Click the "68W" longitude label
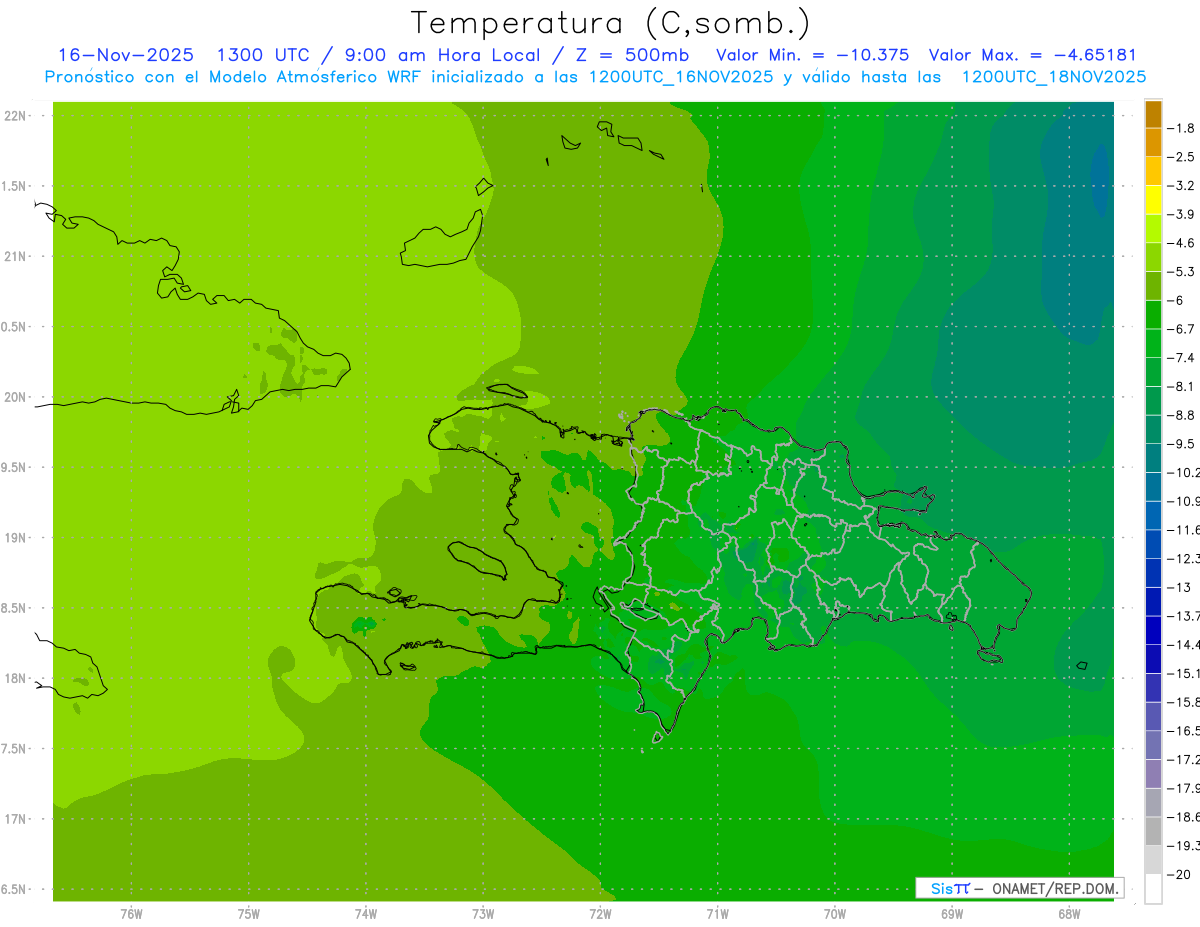 tap(1069, 914)
